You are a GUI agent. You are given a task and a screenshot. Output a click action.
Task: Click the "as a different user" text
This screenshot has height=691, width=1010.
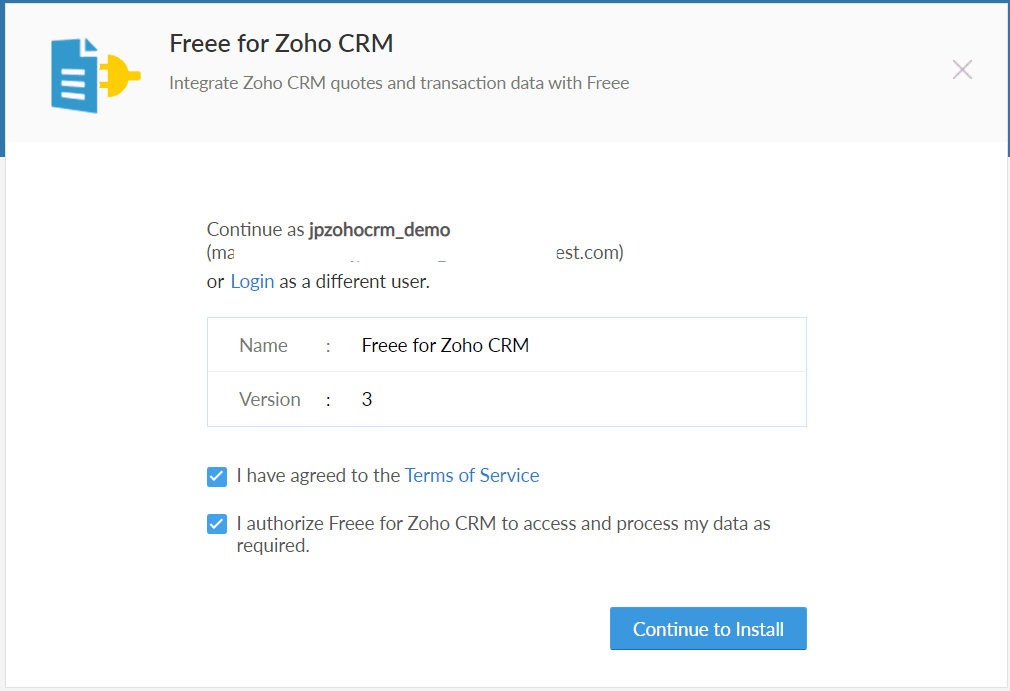point(354,281)
